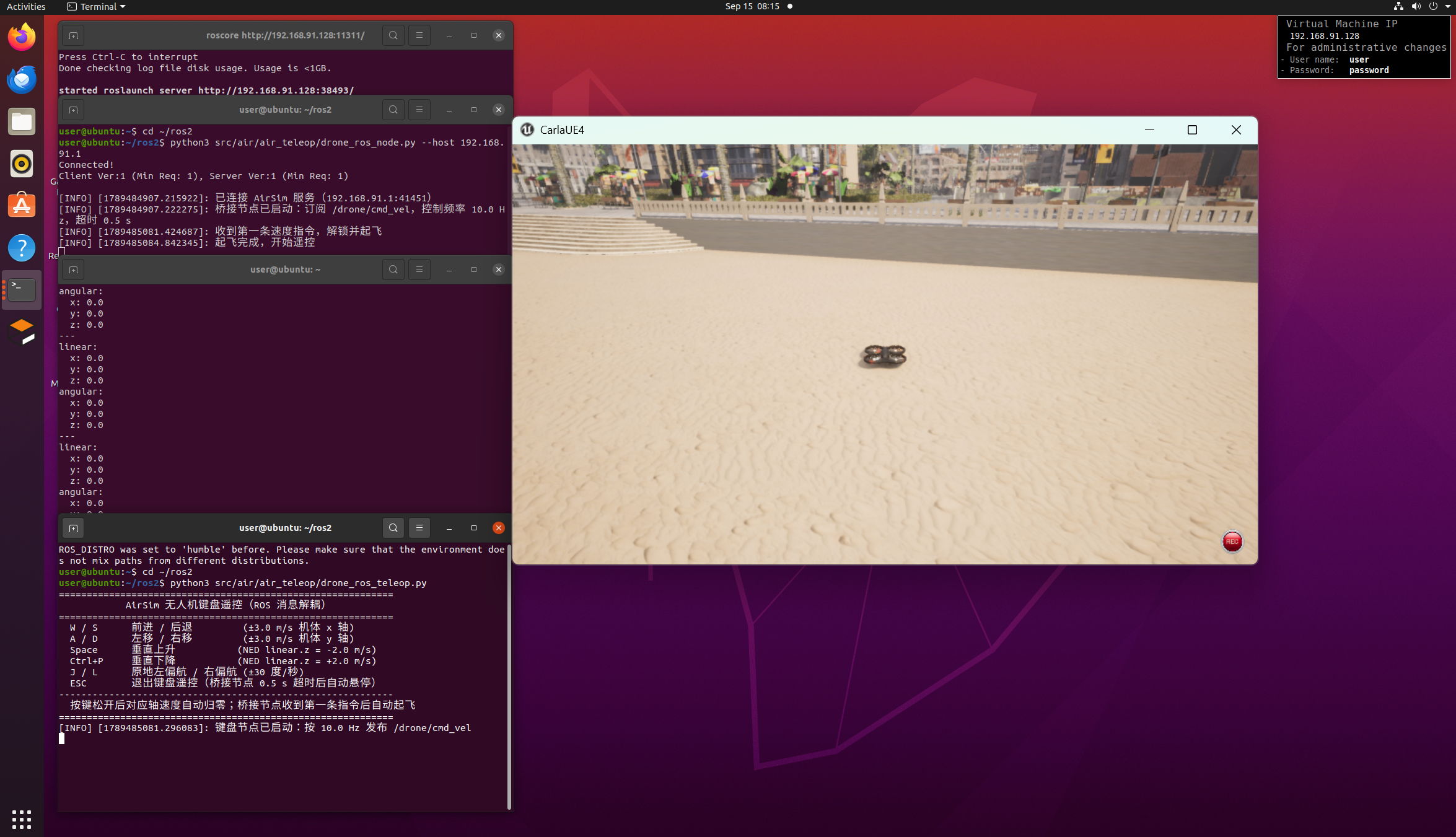Search in the teleop terminal window
This screenshot has height=837, width=1456.
coord(393,528)
